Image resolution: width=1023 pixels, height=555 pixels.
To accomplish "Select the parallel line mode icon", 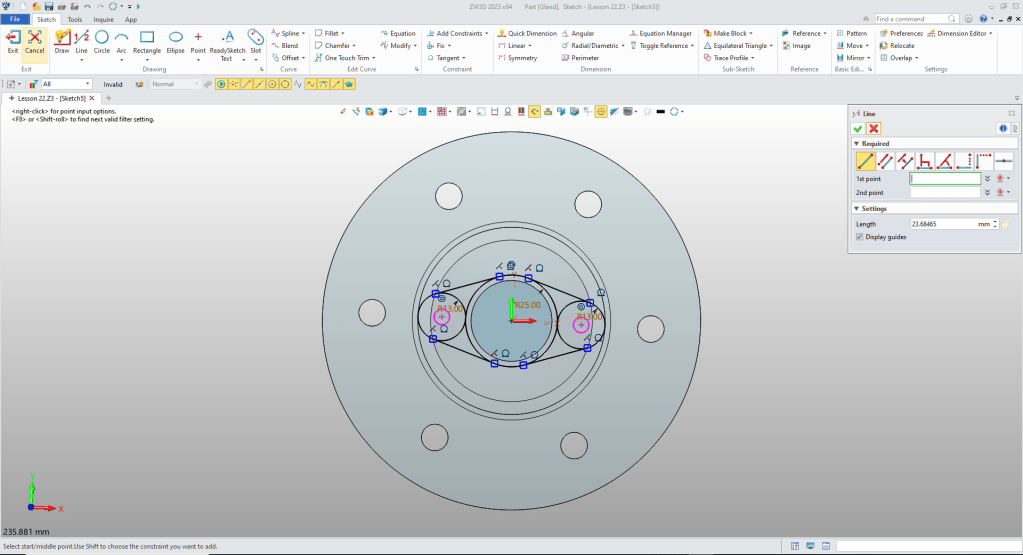I will tap(886, 161).
